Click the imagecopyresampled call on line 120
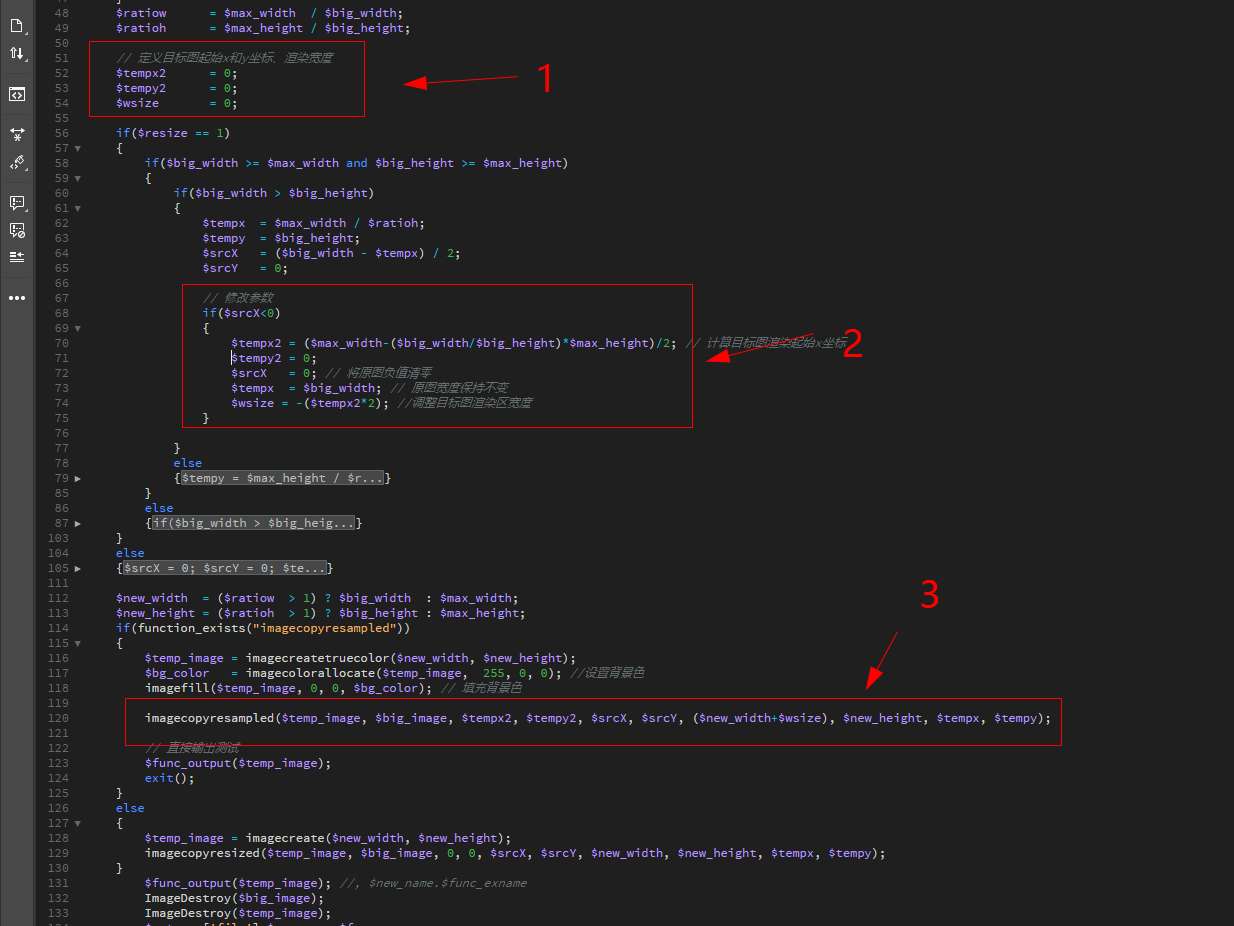1234x926 pixels. pos(598,718)
